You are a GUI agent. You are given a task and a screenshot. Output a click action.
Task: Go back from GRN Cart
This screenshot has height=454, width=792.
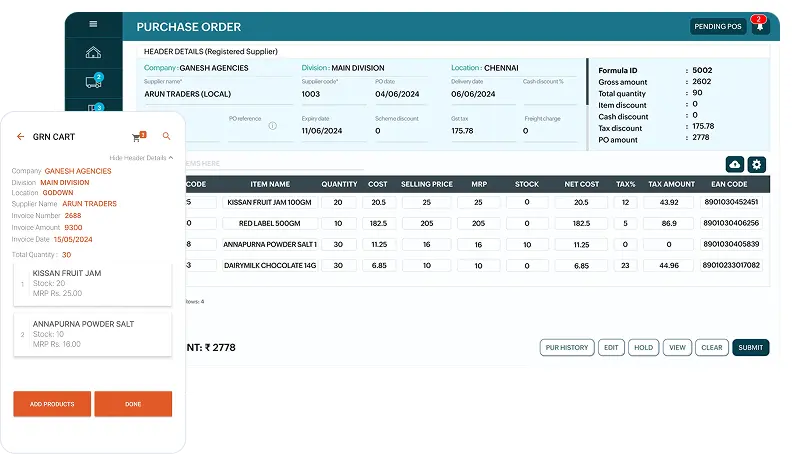(20, 136)
